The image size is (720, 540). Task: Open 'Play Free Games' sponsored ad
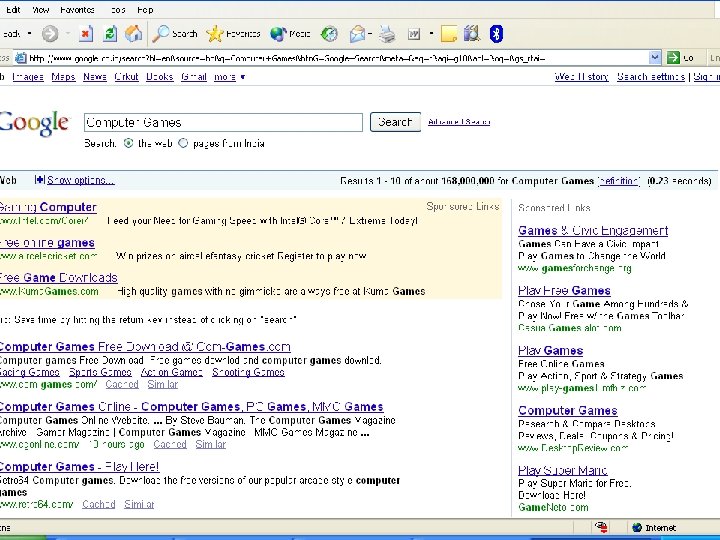(564, 291)
